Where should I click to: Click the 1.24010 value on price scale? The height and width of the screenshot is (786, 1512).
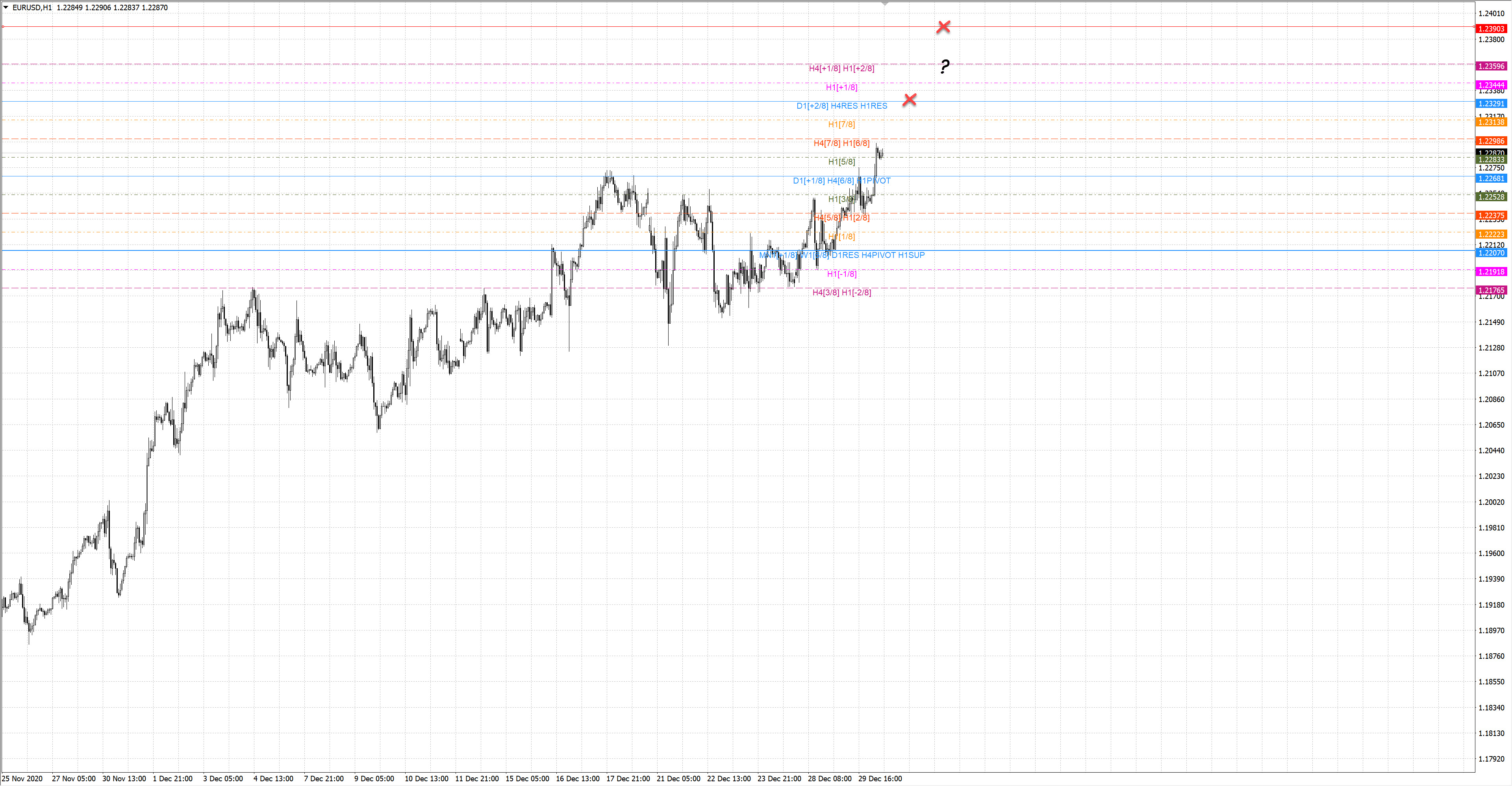1491,13
